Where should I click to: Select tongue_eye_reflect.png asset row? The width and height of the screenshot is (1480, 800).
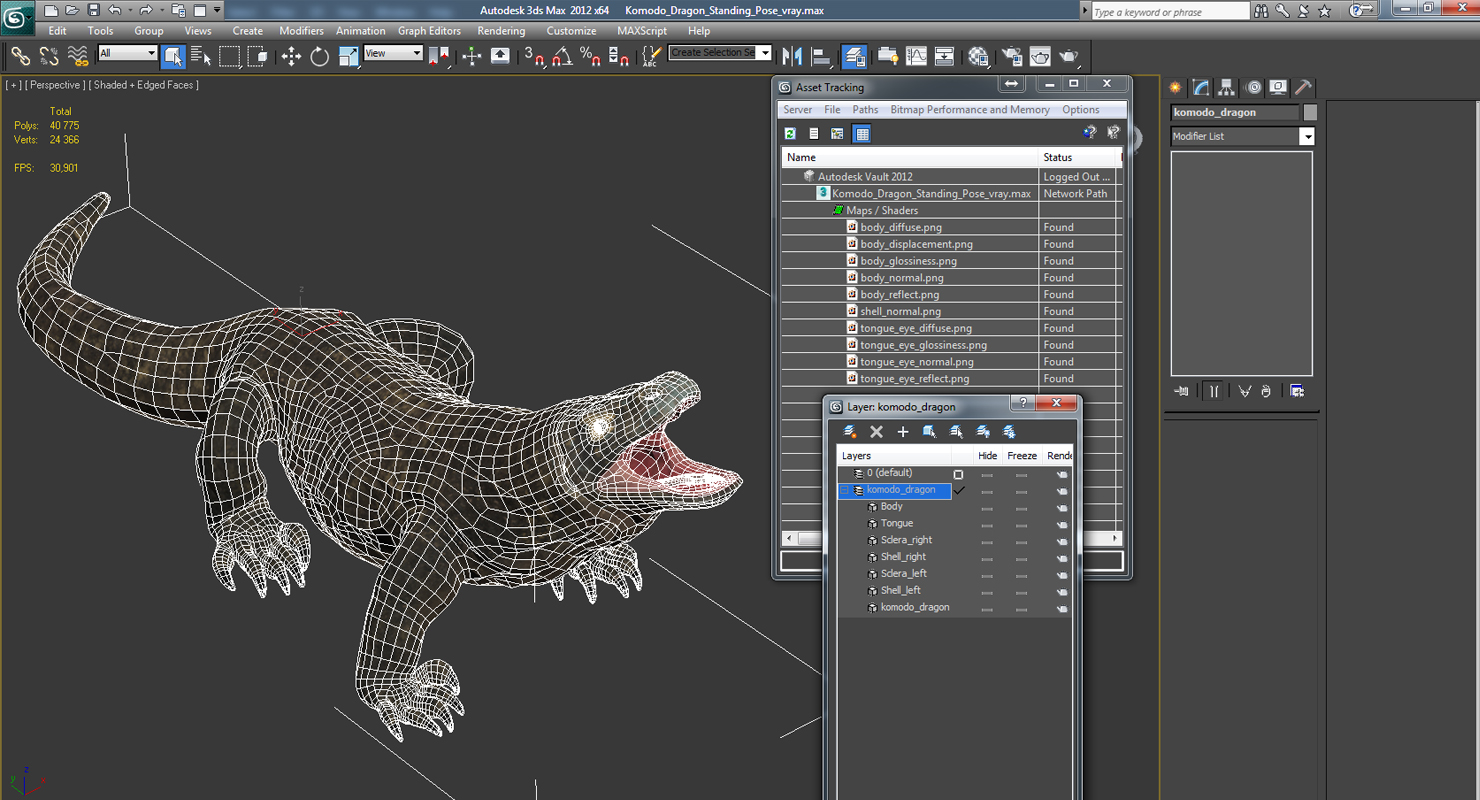click(914, 379)
